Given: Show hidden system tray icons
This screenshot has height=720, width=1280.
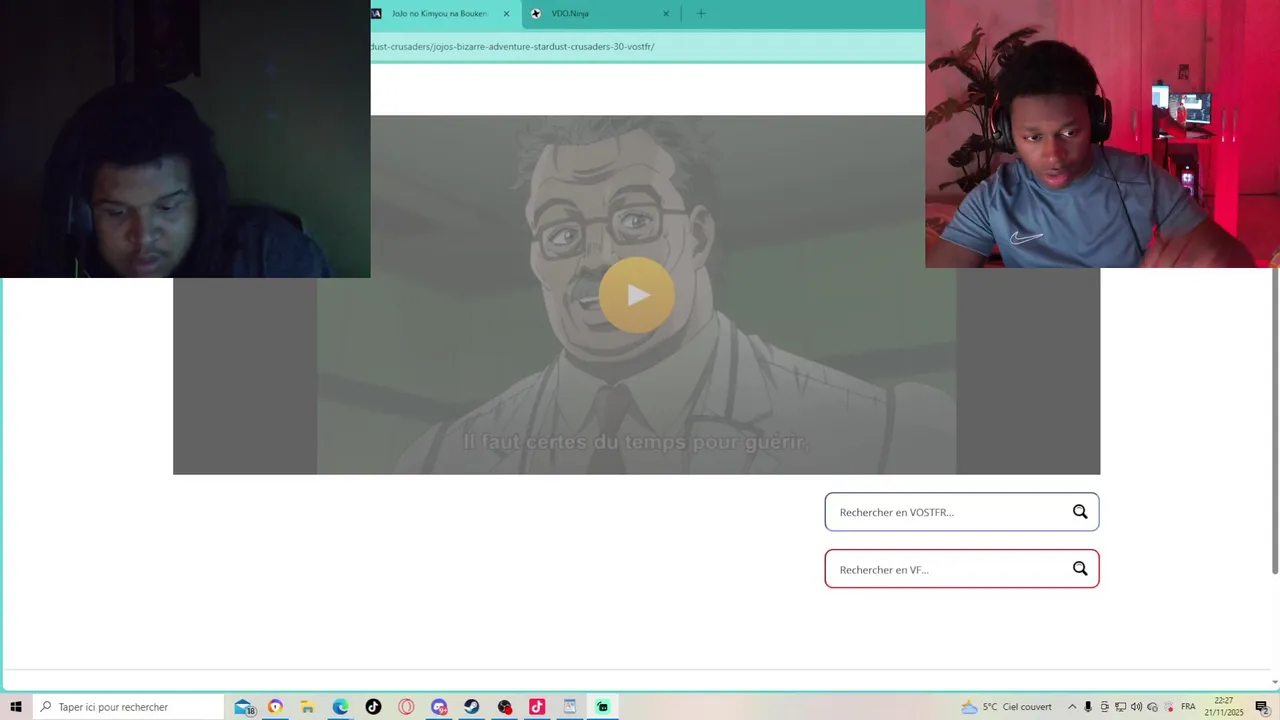Looking at the screenshot, I should pyautogui.click(x=1072, y=707).
